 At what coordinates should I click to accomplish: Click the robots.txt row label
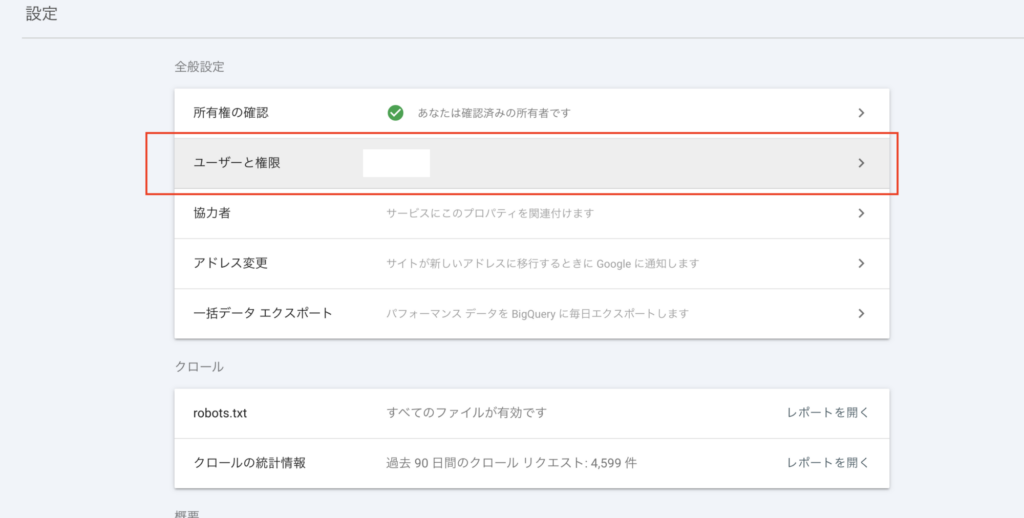pos(221,412)
